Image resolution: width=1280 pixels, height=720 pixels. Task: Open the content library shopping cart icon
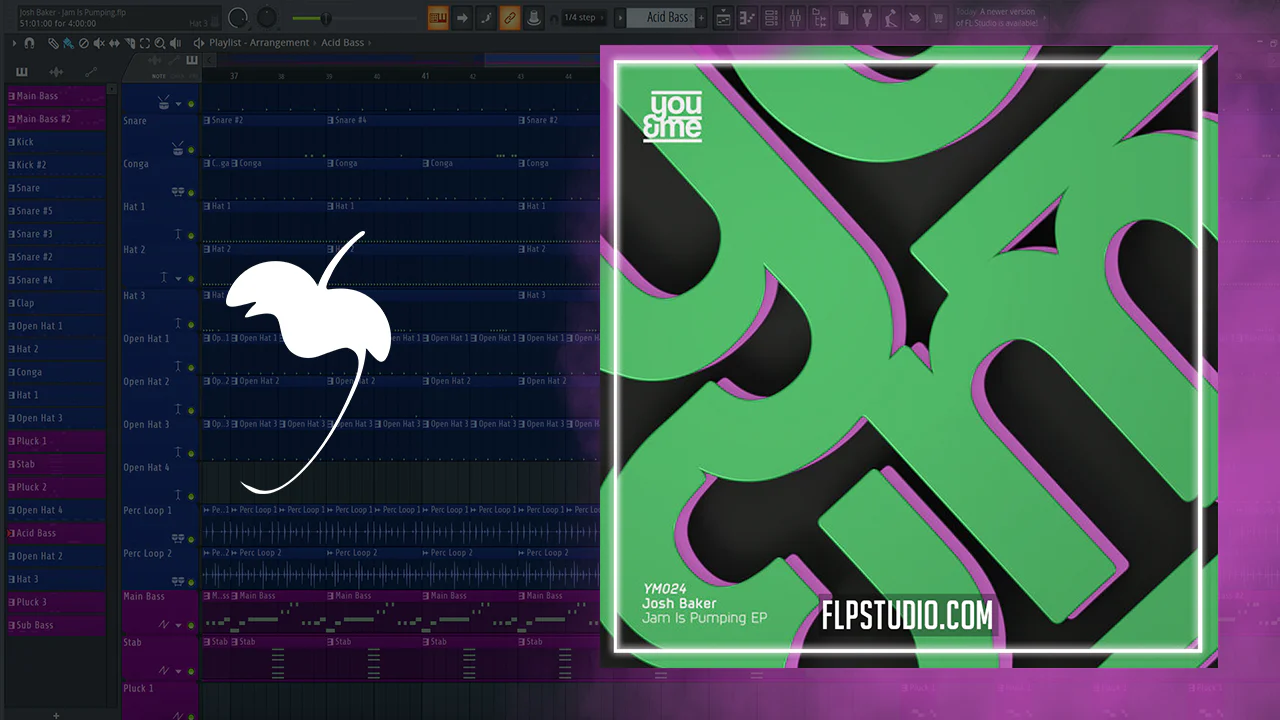(938, 17)
